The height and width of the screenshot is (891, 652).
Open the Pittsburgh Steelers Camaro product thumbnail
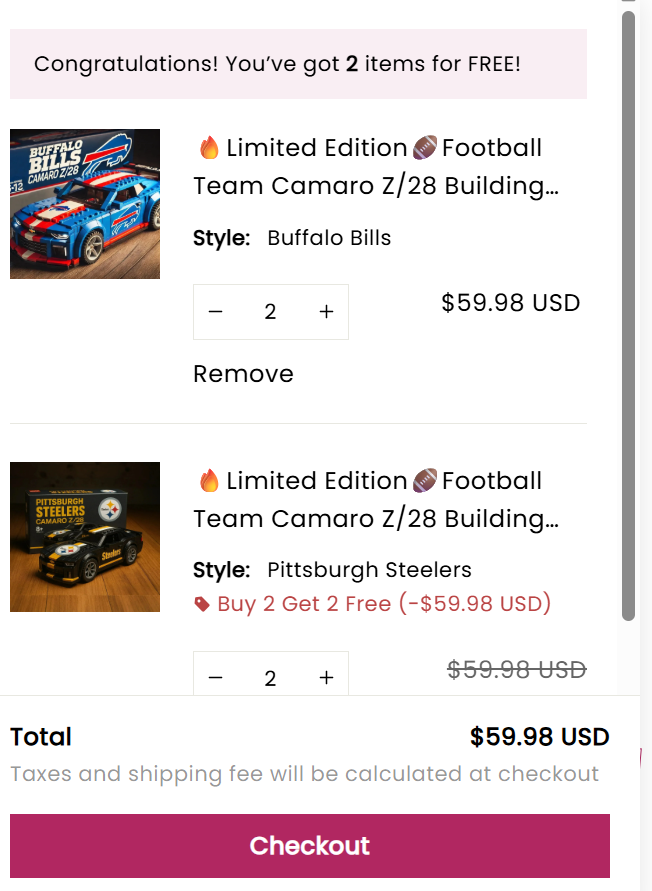pos(85,537)
